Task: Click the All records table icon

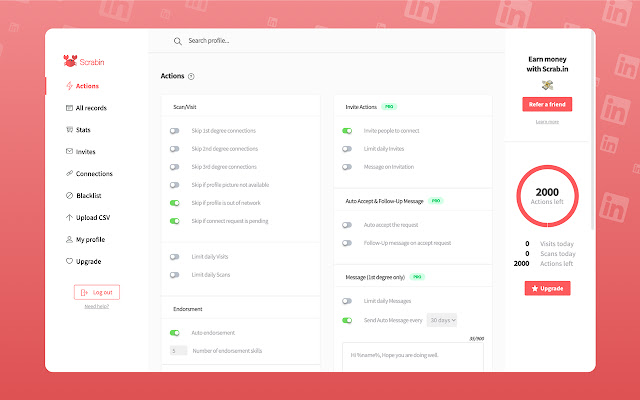Action: pos(69,108)
